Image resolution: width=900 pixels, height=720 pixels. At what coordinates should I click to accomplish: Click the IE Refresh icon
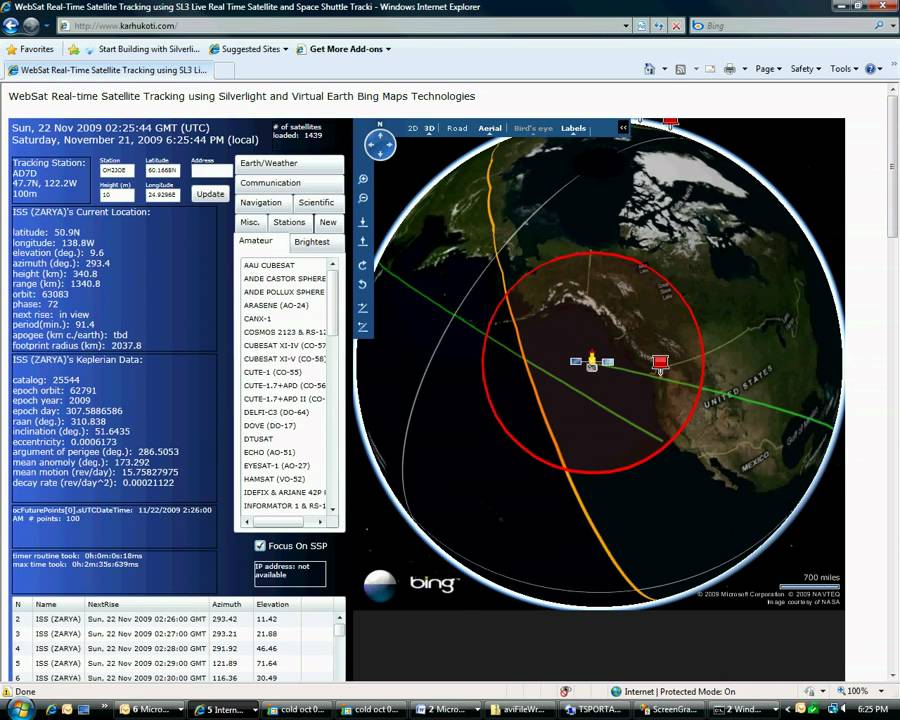[x=659, y=26]
